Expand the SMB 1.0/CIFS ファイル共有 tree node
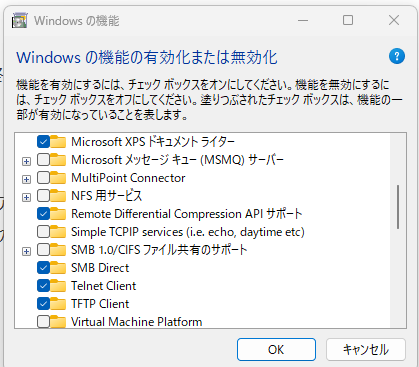 [26, 252]
